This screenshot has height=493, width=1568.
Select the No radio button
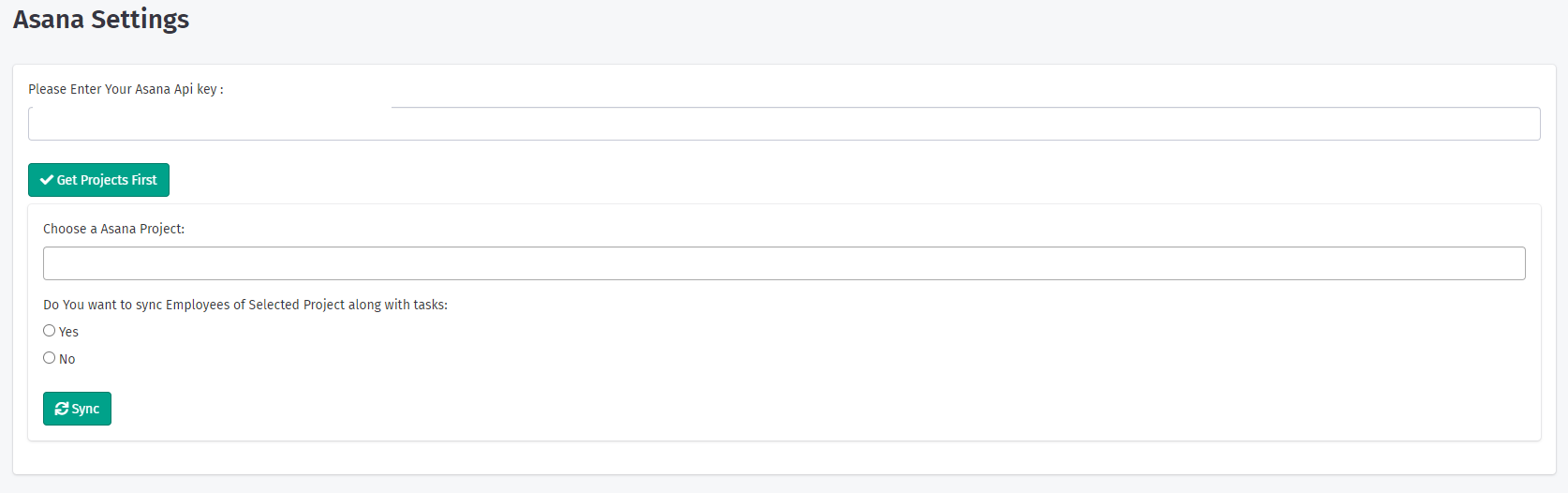50,358
